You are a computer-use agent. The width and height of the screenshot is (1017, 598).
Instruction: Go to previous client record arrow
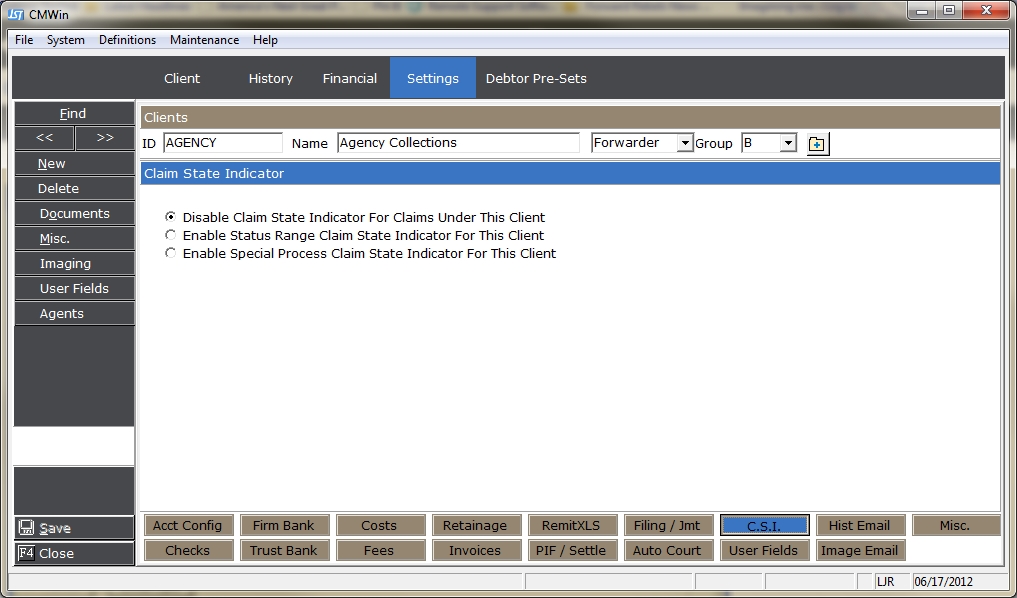click(x=43, y=138)
